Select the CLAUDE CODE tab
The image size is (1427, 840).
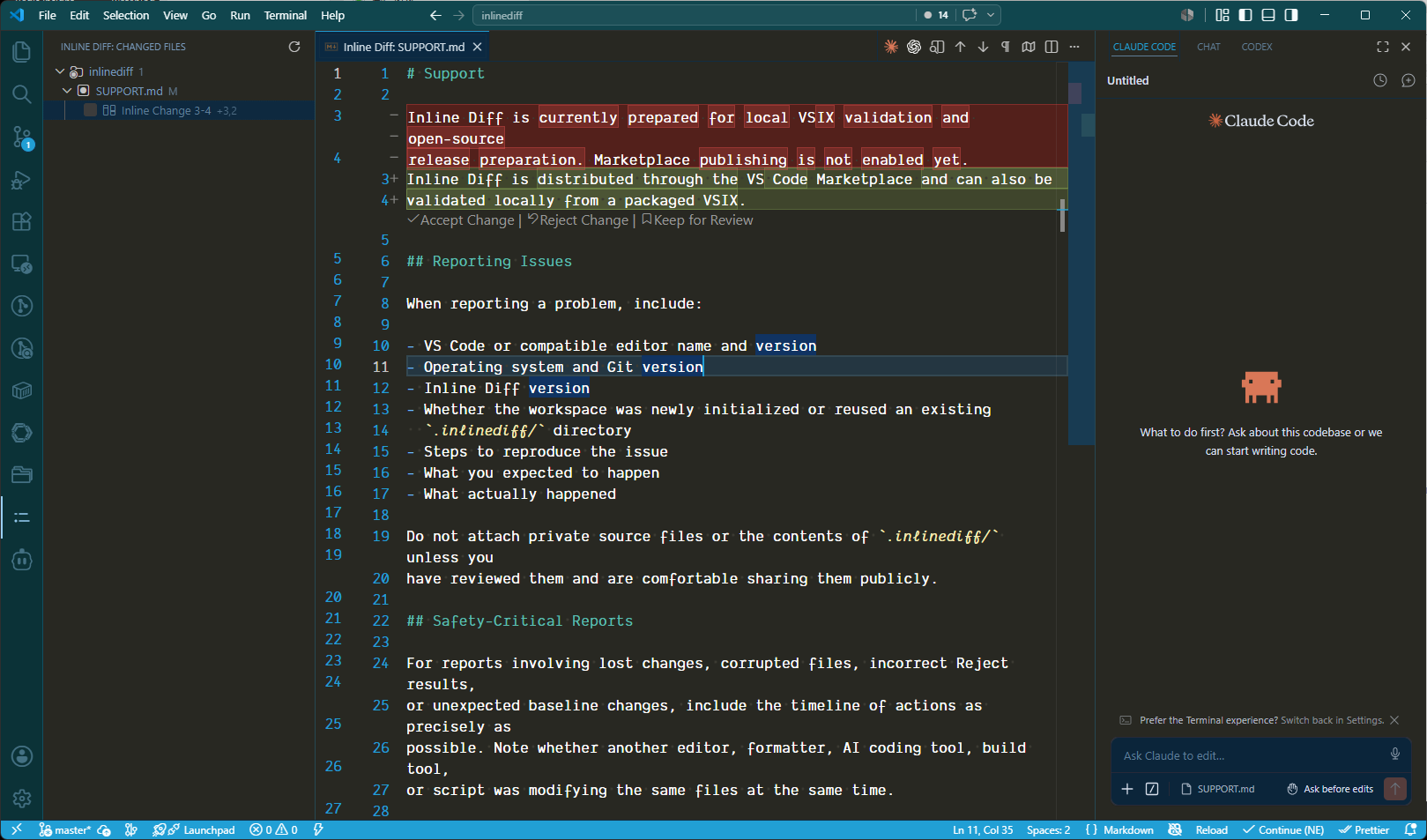[x=1144, y=47]
